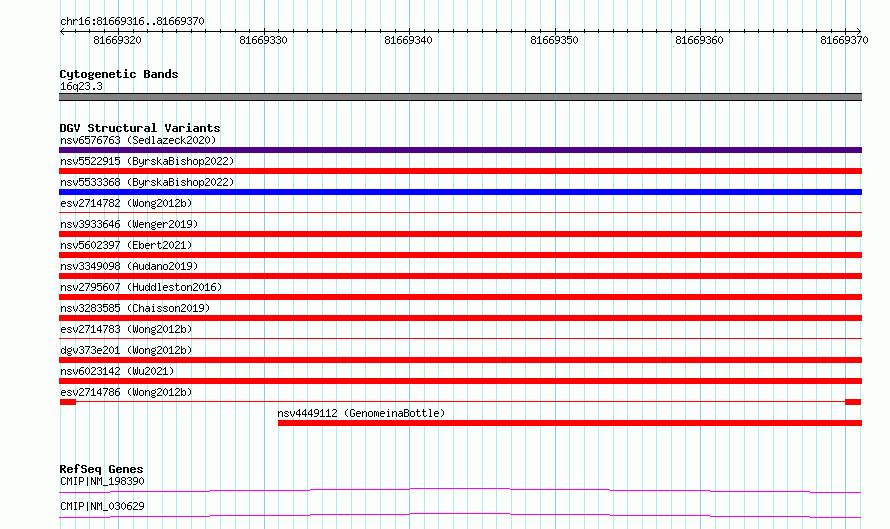890x529 pixels.
Task: Click the red bar under nsv3349098
Action: click(x=460, y=276)
